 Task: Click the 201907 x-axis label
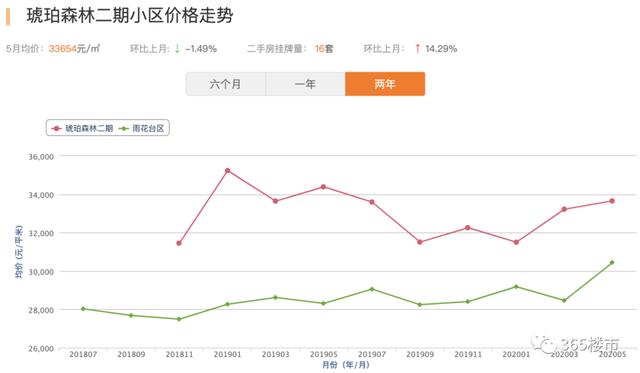372,354
